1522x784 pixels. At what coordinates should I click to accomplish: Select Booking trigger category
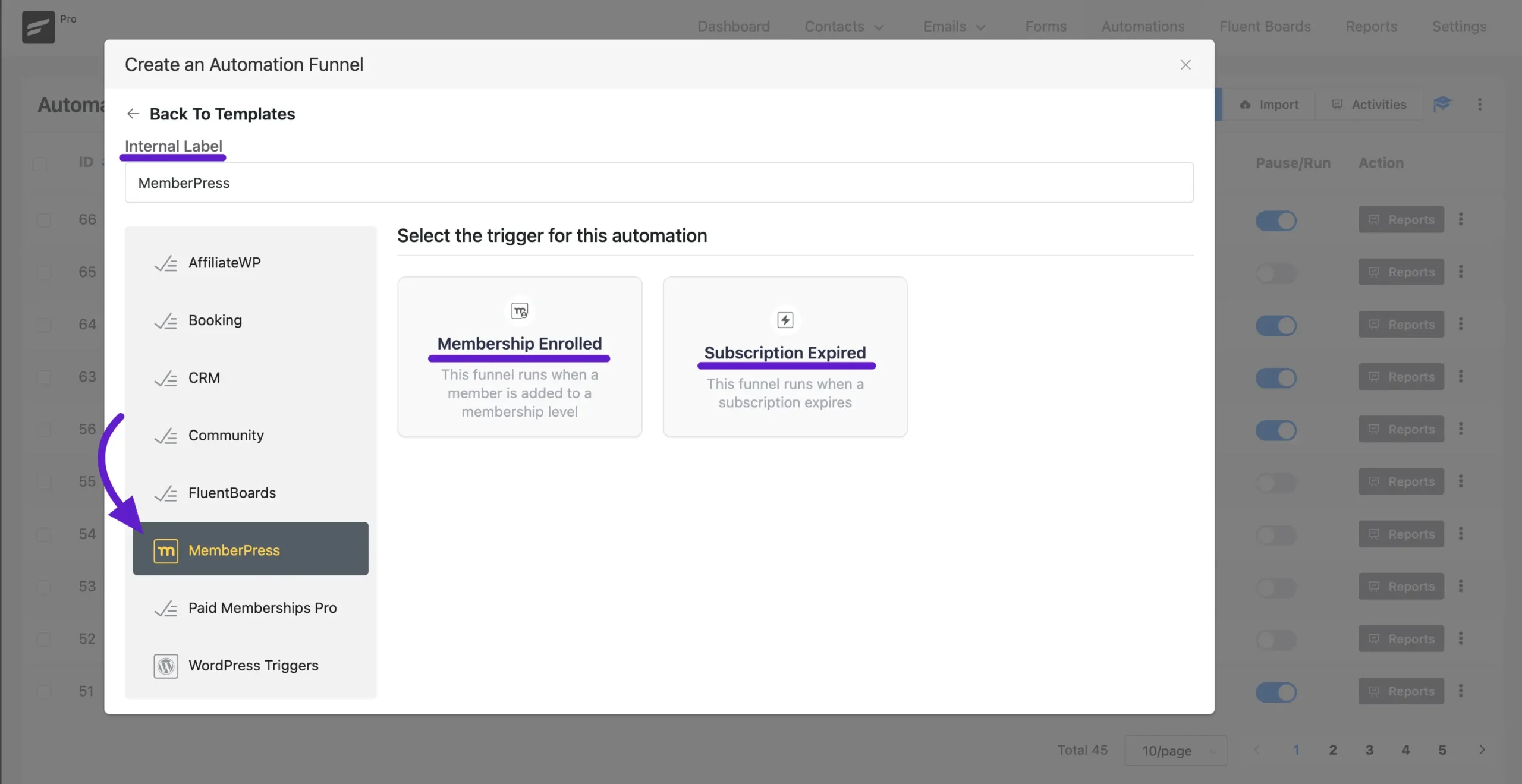point(250,320)
